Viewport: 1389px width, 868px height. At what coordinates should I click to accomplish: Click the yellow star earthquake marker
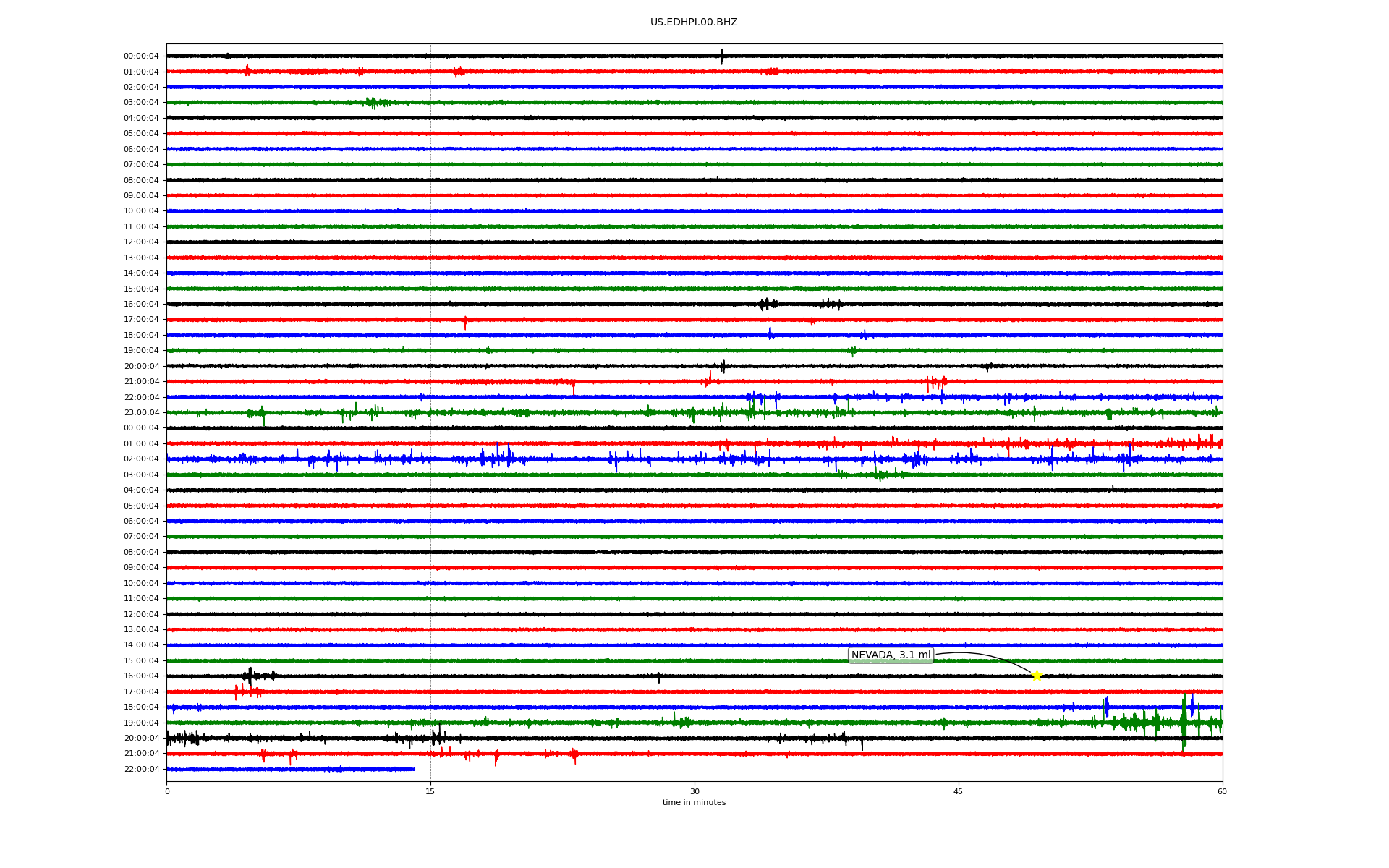1036,676
